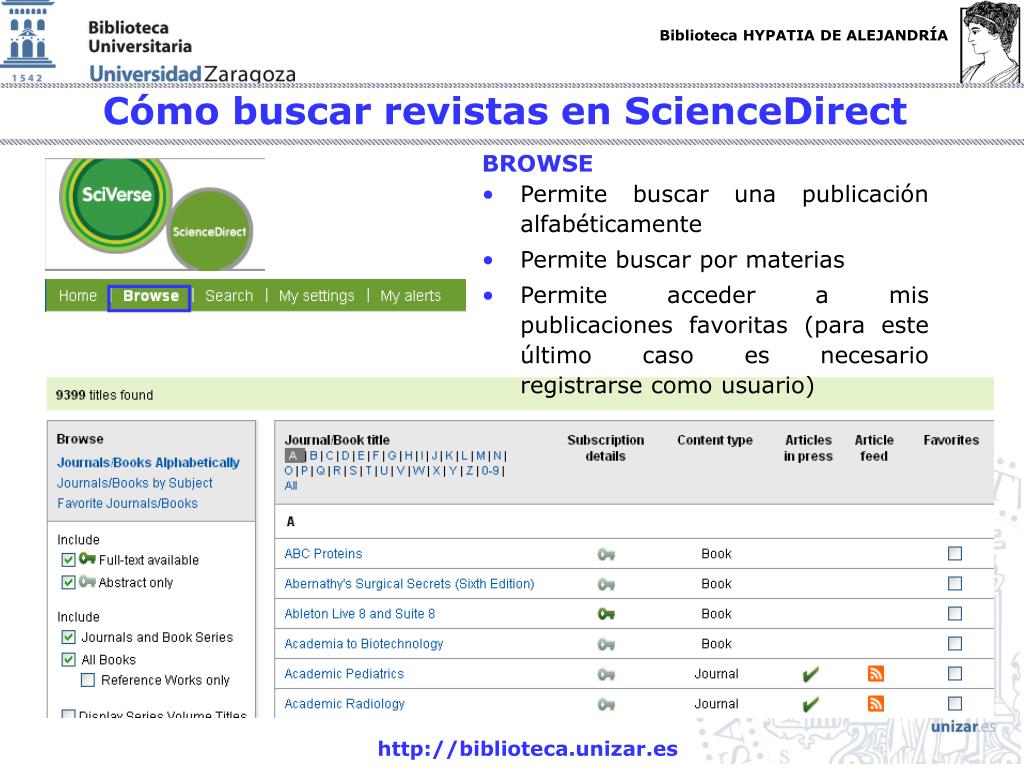
Task: Open Ableton Live 8 and Suite 8
Action: click(x=360, y=614)
